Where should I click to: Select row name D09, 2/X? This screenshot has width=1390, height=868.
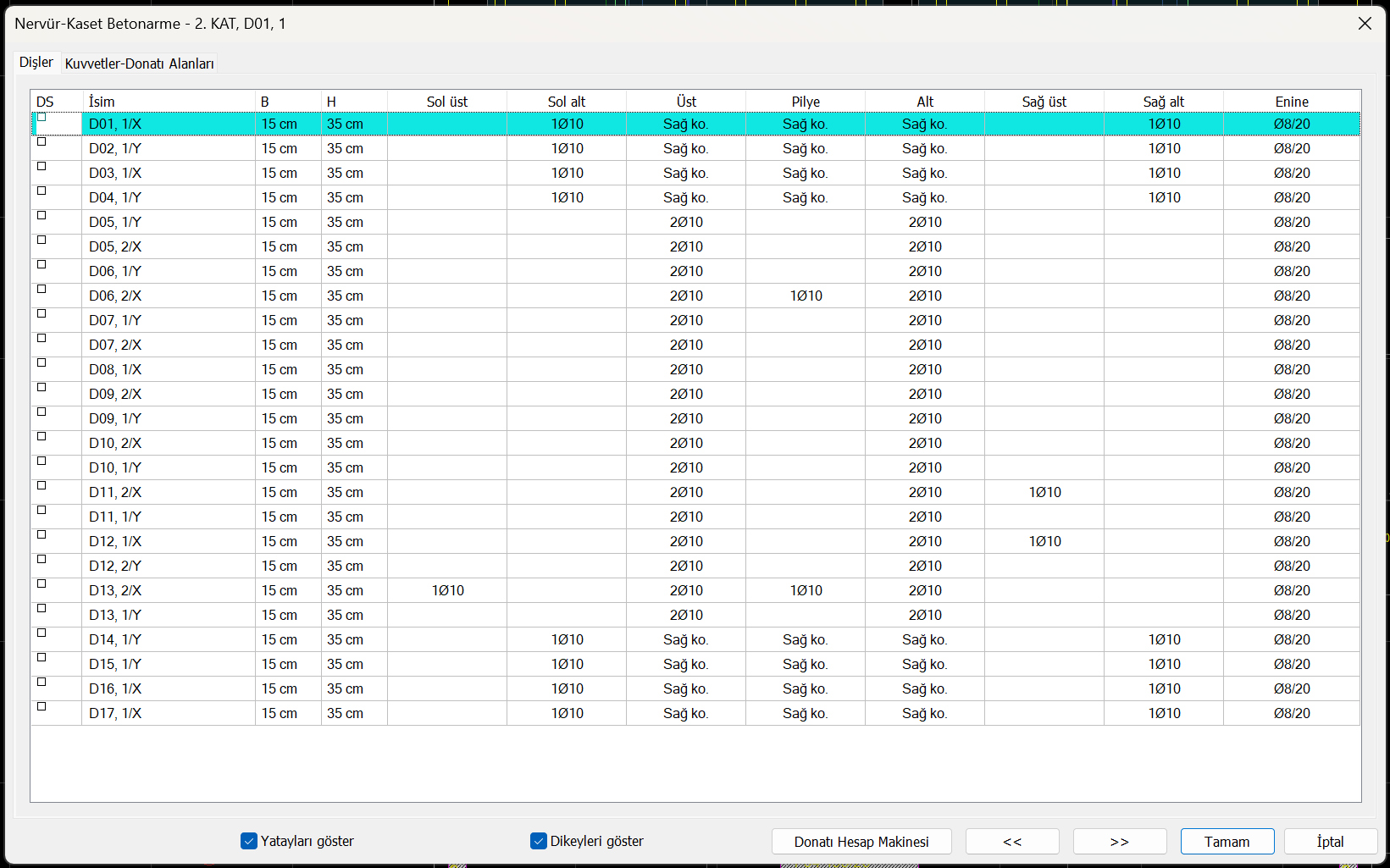tap(169, 394)
